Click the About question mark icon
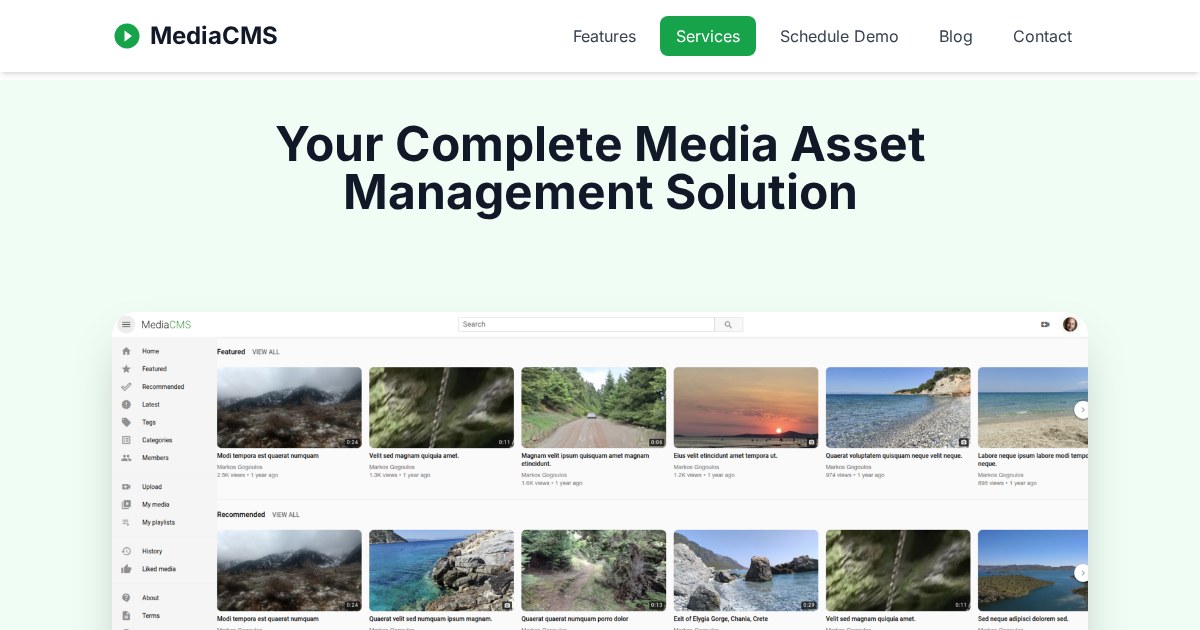 click(126, 598)
